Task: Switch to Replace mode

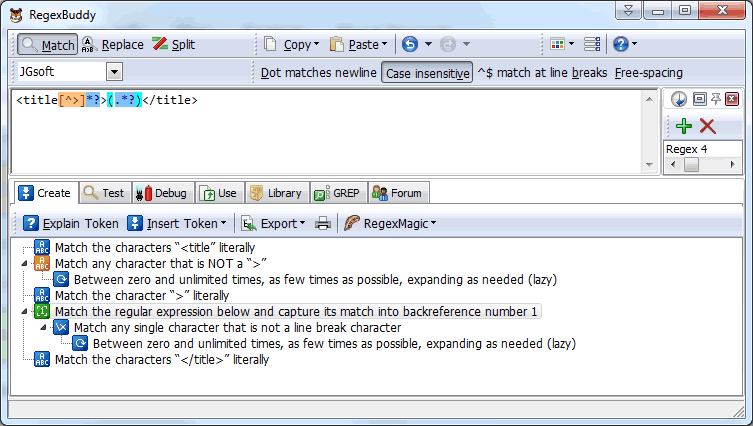Action: click(x=113, y=45)
